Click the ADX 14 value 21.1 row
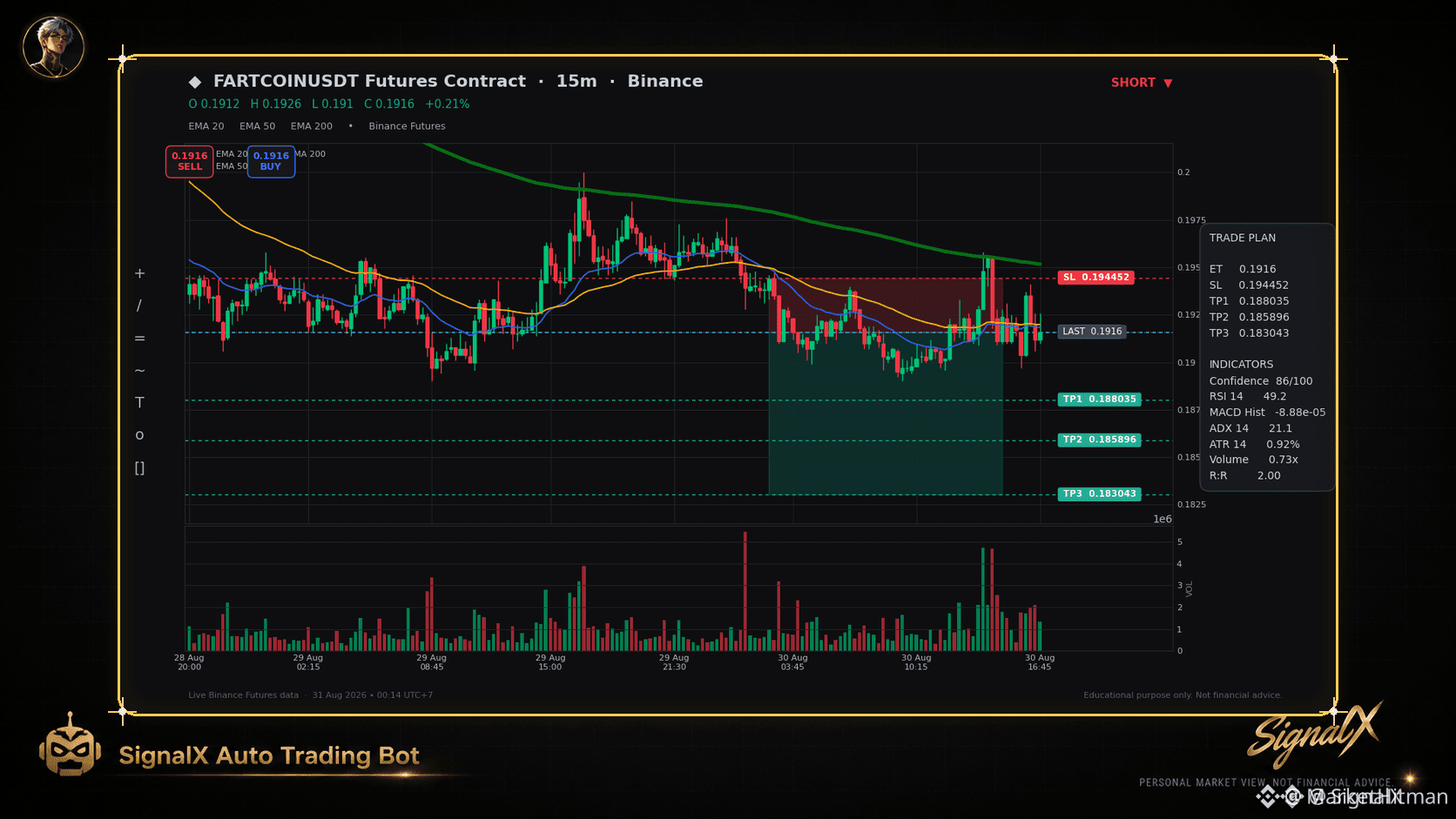The image size is (1456, 819). click(1250, 428)
